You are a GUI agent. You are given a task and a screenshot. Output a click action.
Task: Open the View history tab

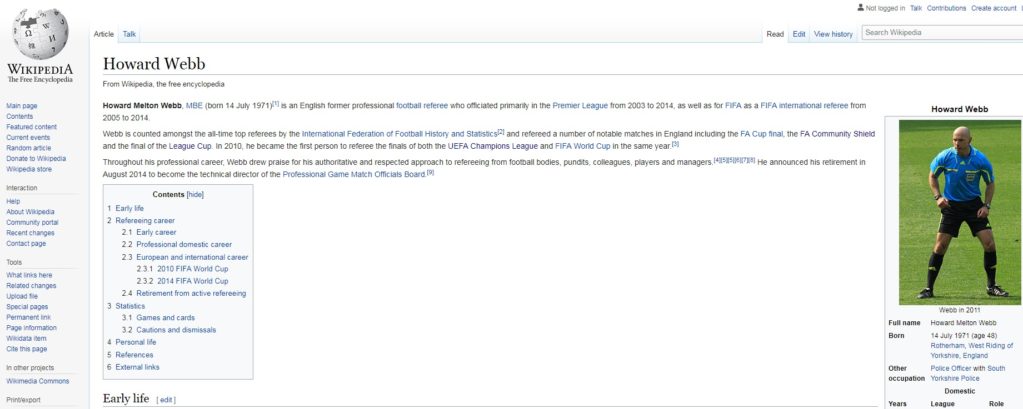coord(833,34)
